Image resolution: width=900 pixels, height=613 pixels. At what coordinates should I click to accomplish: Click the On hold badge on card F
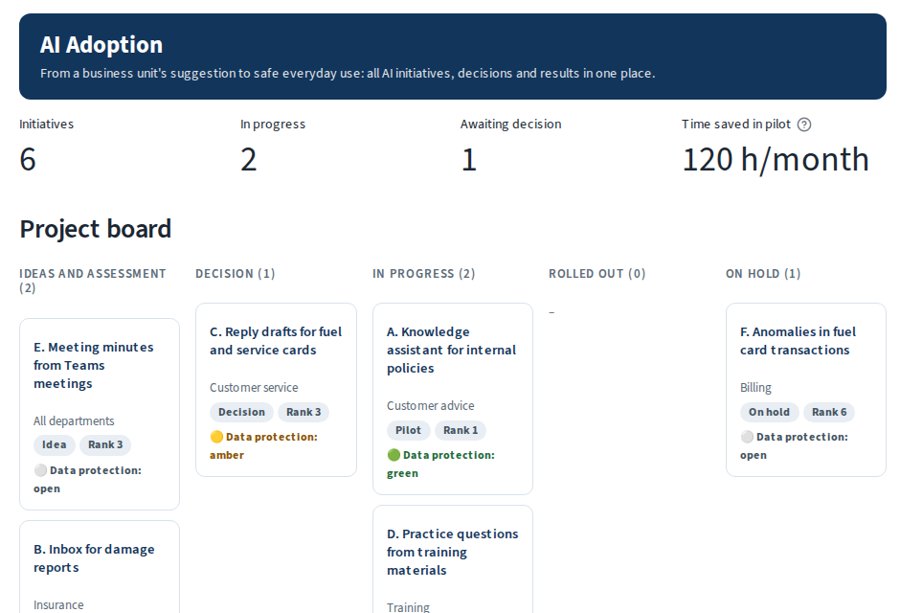click(x=769, y=412)
